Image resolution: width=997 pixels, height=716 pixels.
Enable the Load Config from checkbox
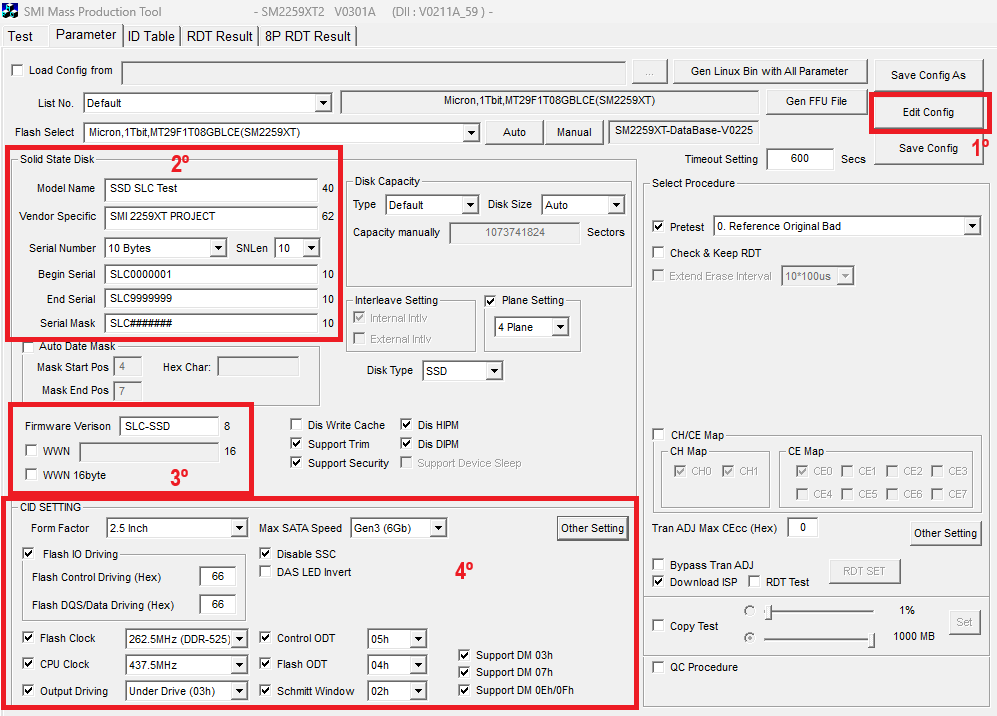point(17,70)
